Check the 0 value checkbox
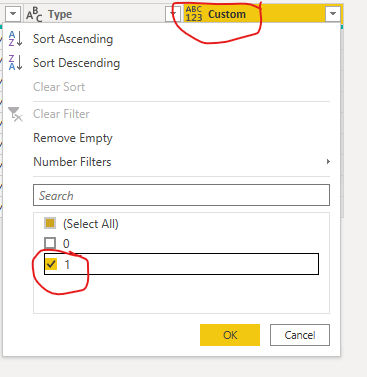 click(x=50, y=243)
